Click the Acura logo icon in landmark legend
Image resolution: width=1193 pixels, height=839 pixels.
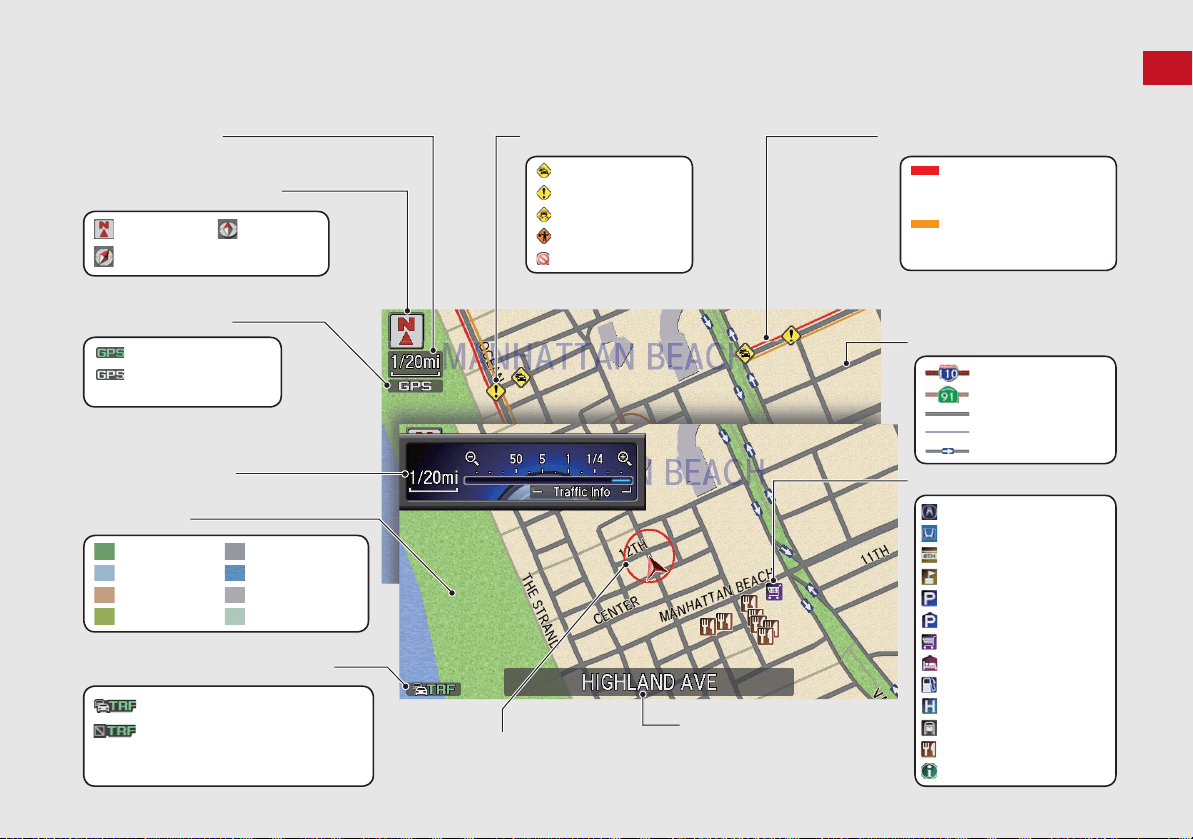pos(929,512)
